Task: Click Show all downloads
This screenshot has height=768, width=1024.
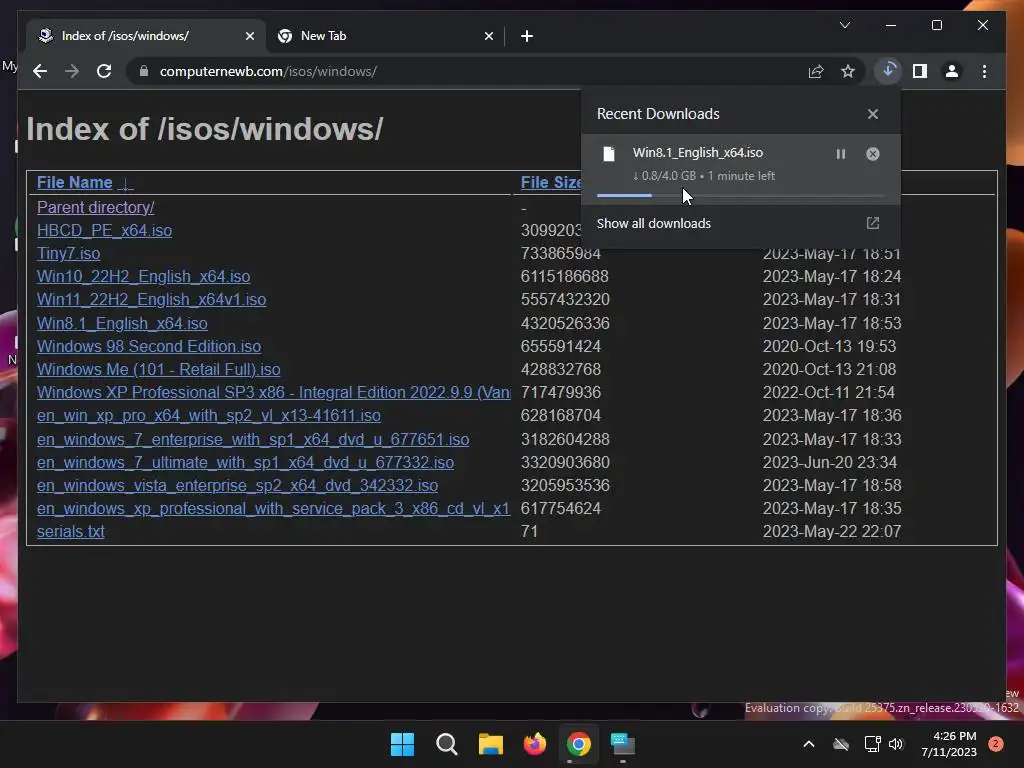Action: tap(654, 223)
